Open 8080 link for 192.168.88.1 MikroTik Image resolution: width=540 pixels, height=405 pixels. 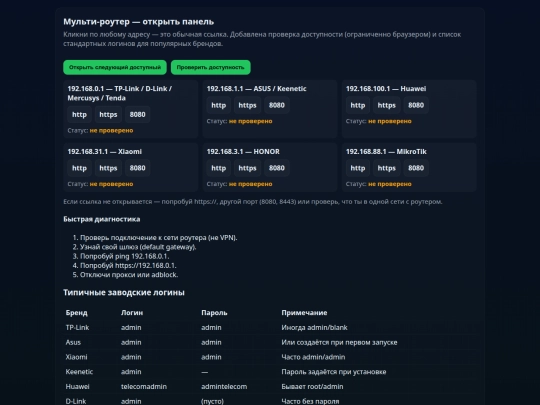click(416, 168)
